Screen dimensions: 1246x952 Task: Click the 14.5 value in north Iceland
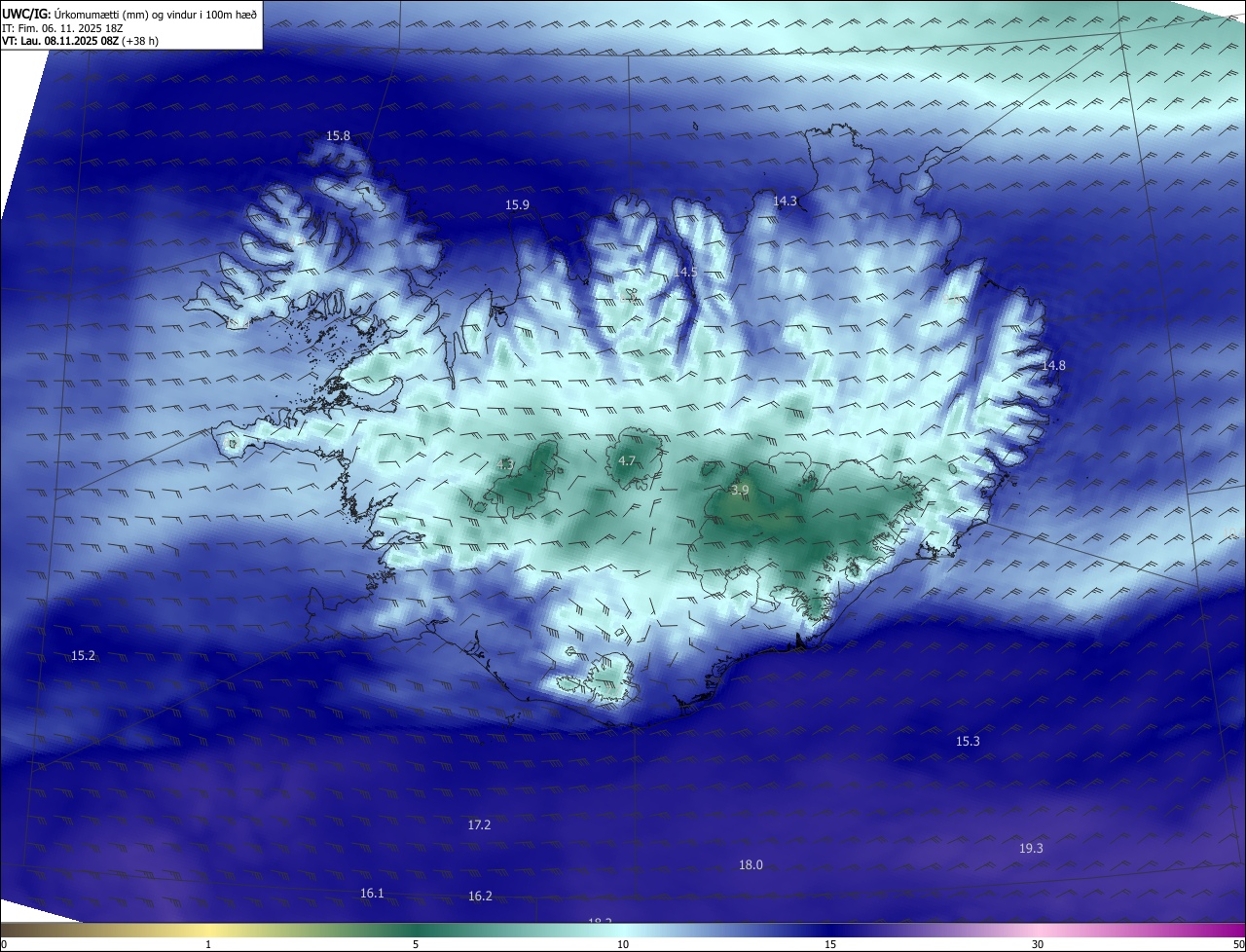pos(685,273)
